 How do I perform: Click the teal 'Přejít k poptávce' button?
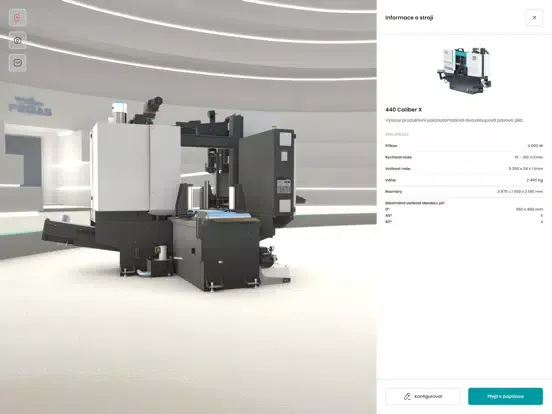click(x=505, y=396)
